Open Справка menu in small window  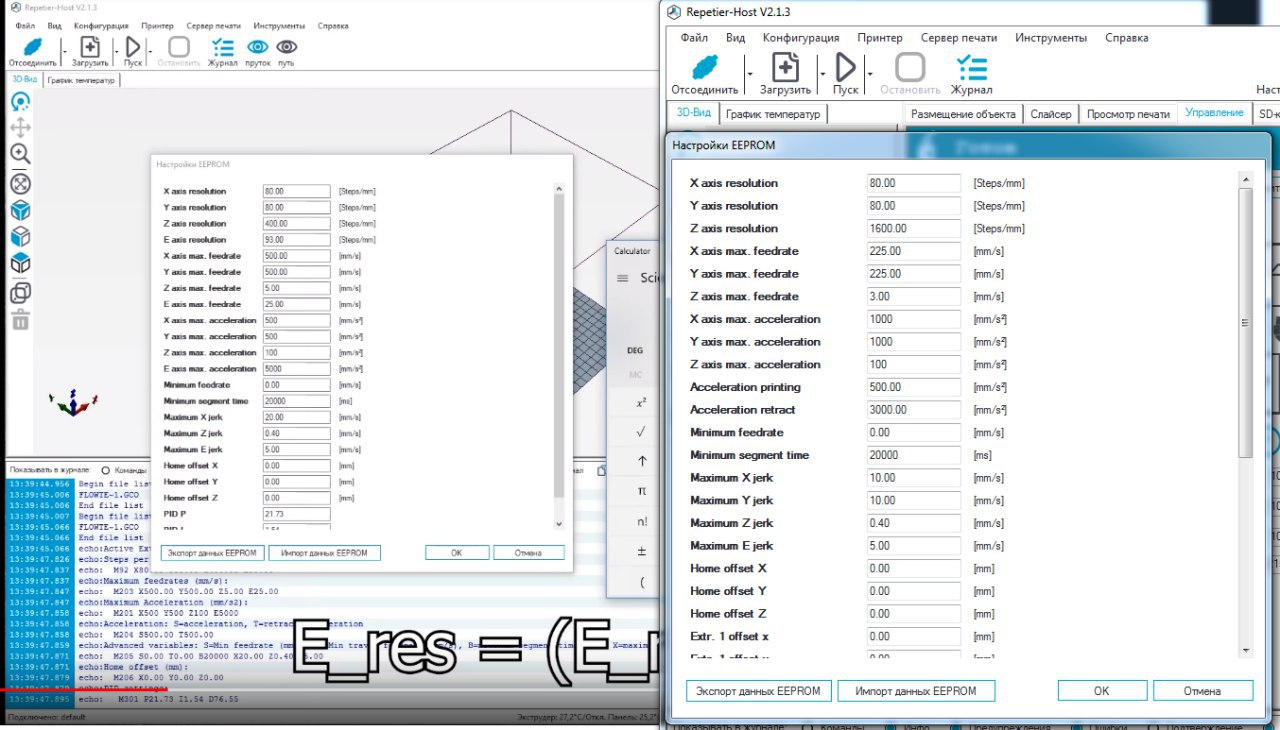coord(333,26)
